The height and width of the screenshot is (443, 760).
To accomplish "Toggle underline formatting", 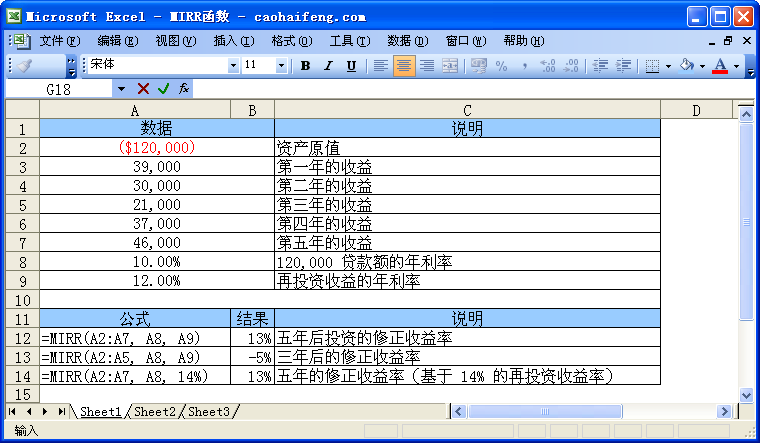I will click(351, 66).
